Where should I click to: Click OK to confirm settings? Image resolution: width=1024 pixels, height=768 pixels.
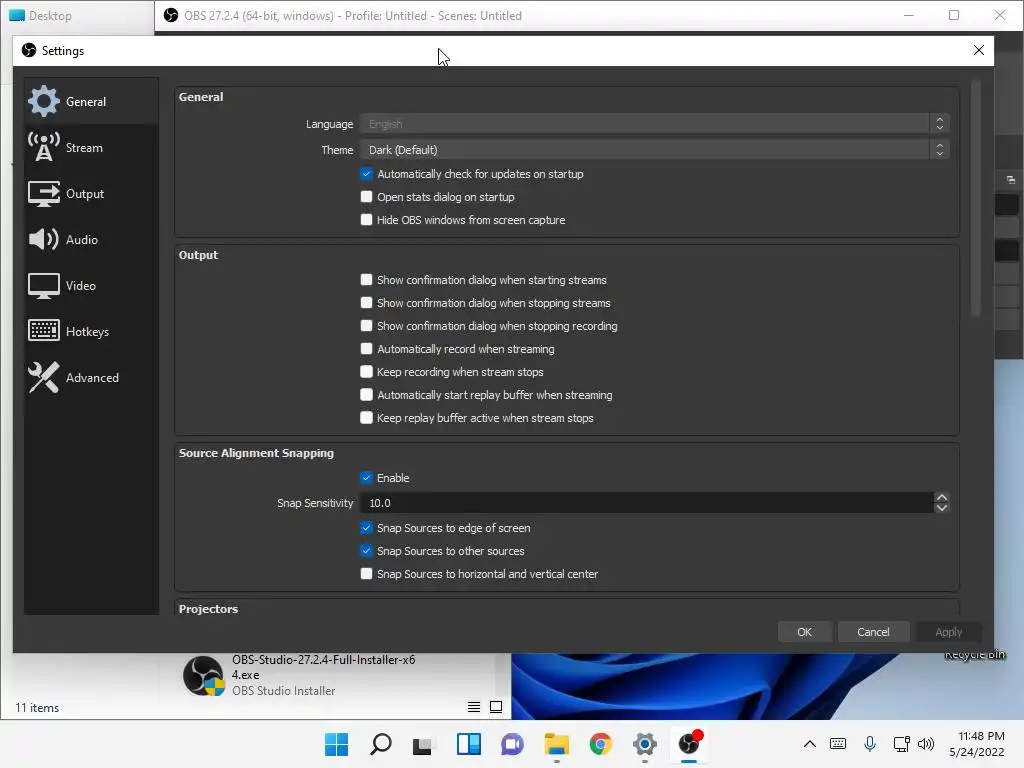805,632
